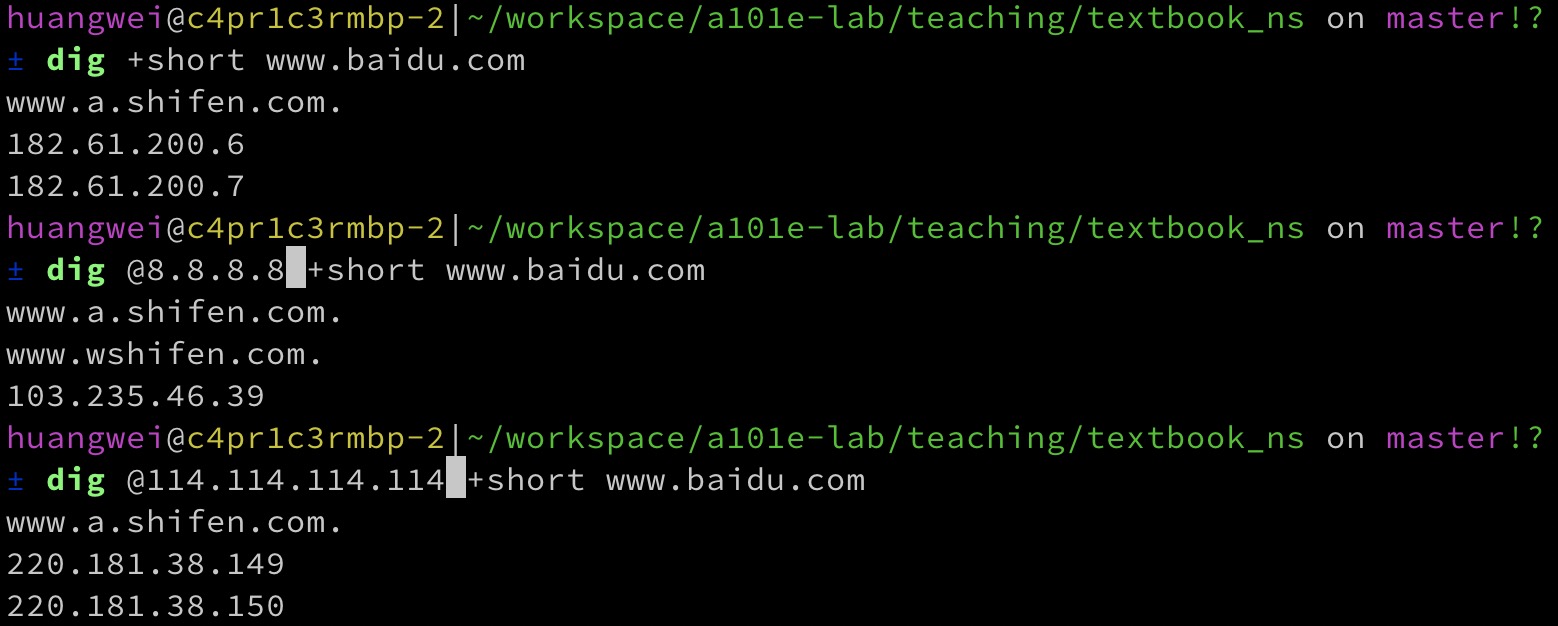Click the 'huangwei' username in first prompt
This screenshot has width=1558, height=626.
coord(86,19)
